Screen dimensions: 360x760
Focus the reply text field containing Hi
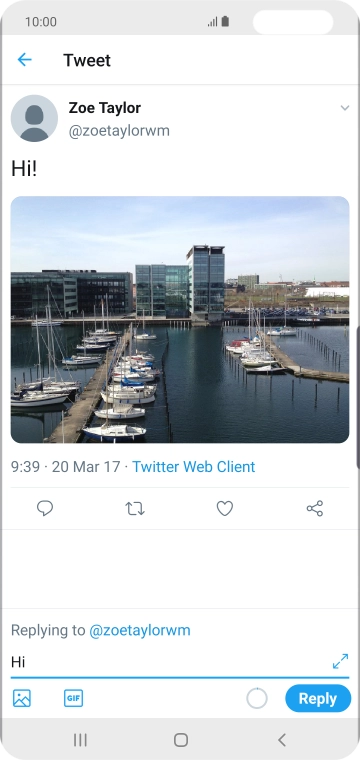[x=170, y=662]
